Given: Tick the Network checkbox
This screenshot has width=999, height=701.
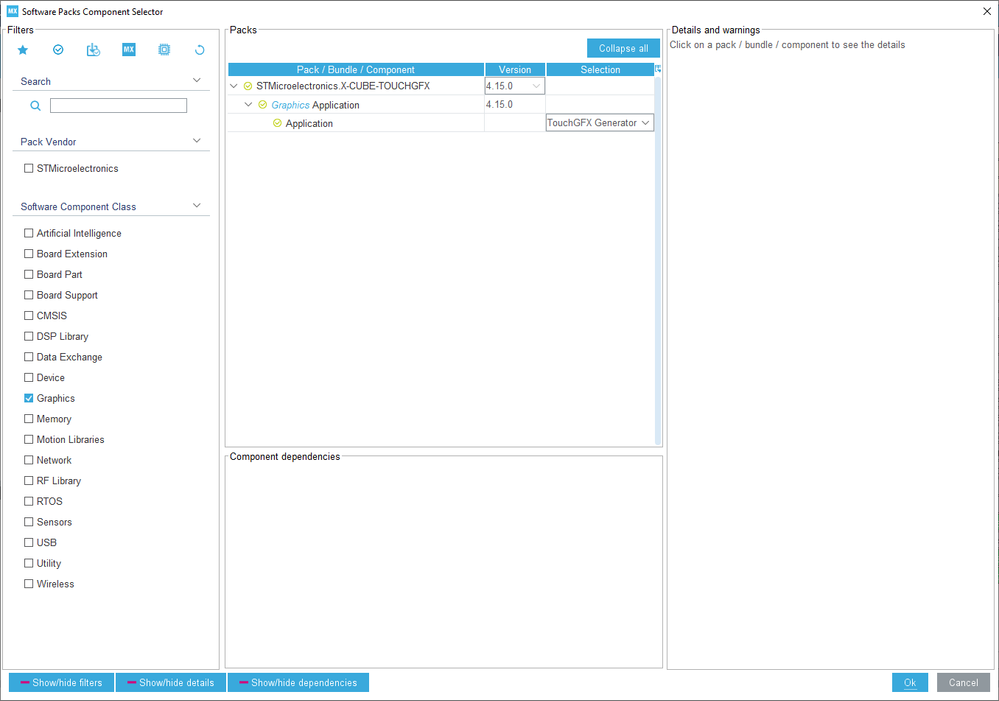Looking at the screenshot, I should click(29, 459).
